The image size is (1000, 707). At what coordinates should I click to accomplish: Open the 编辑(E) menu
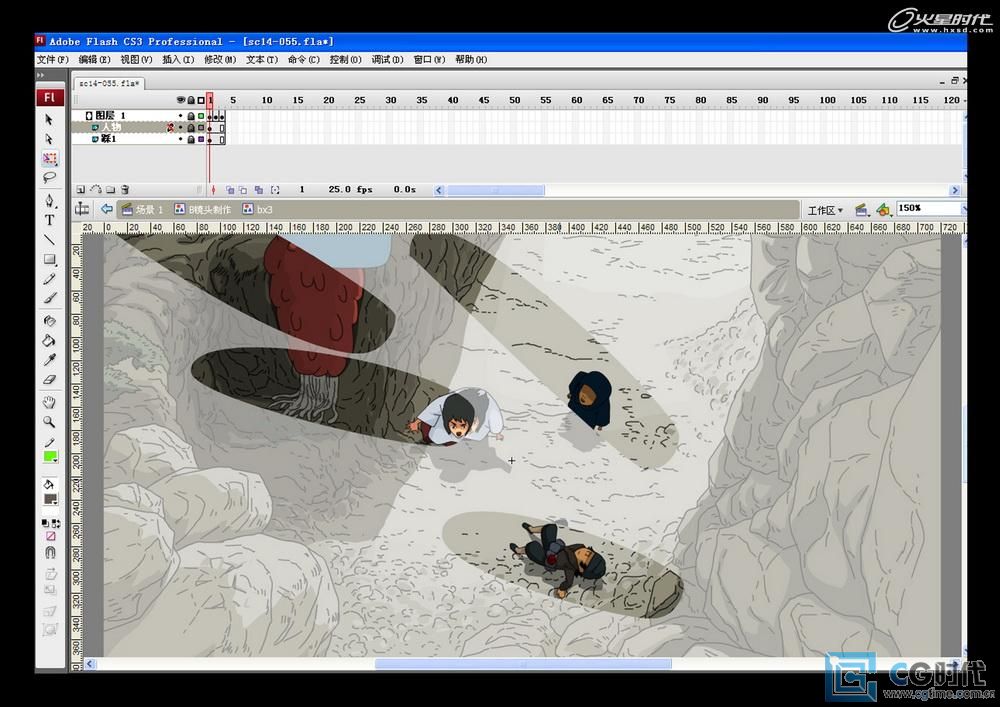click(x=94, y=59)
